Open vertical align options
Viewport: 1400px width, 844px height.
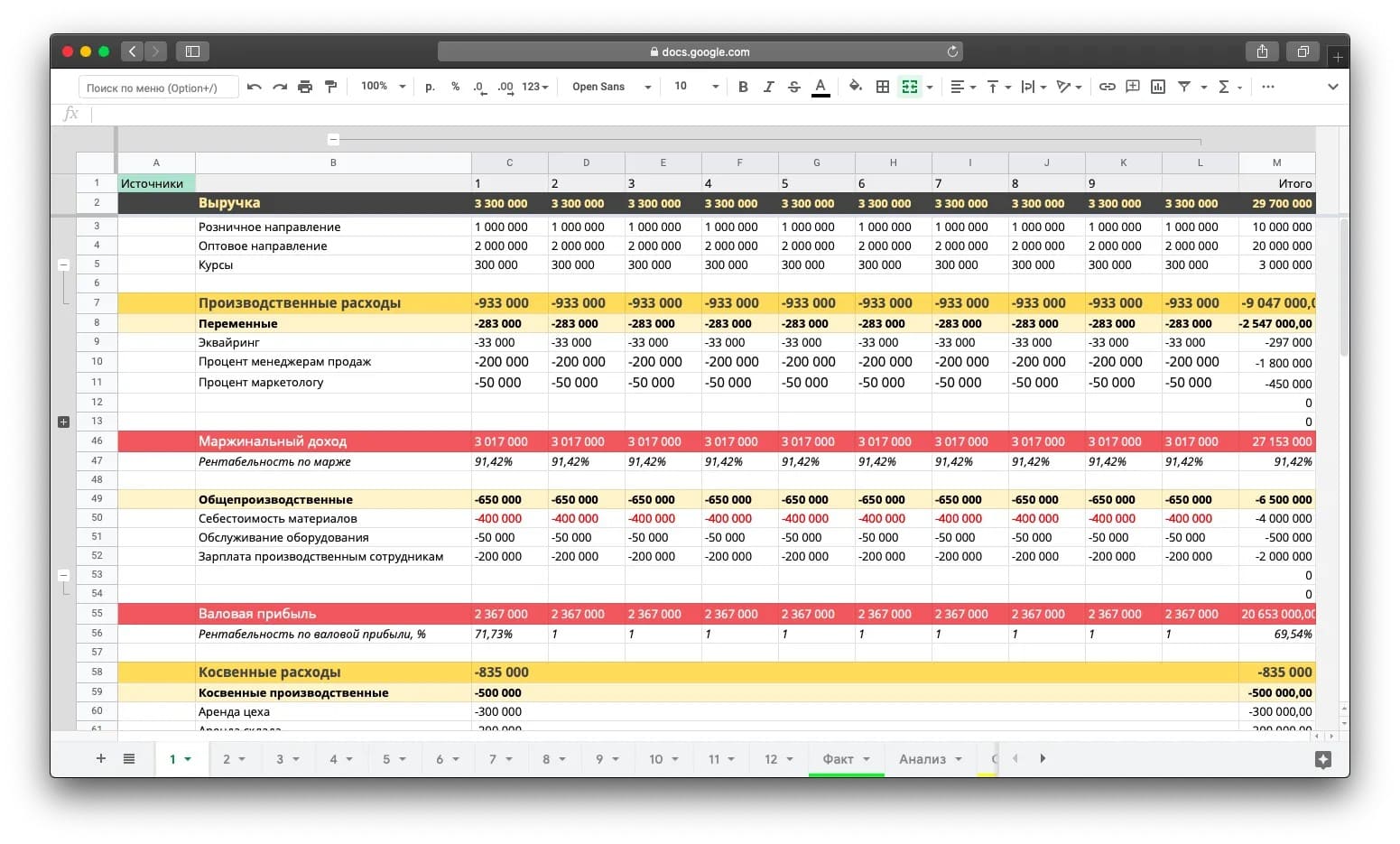(998, 87)
